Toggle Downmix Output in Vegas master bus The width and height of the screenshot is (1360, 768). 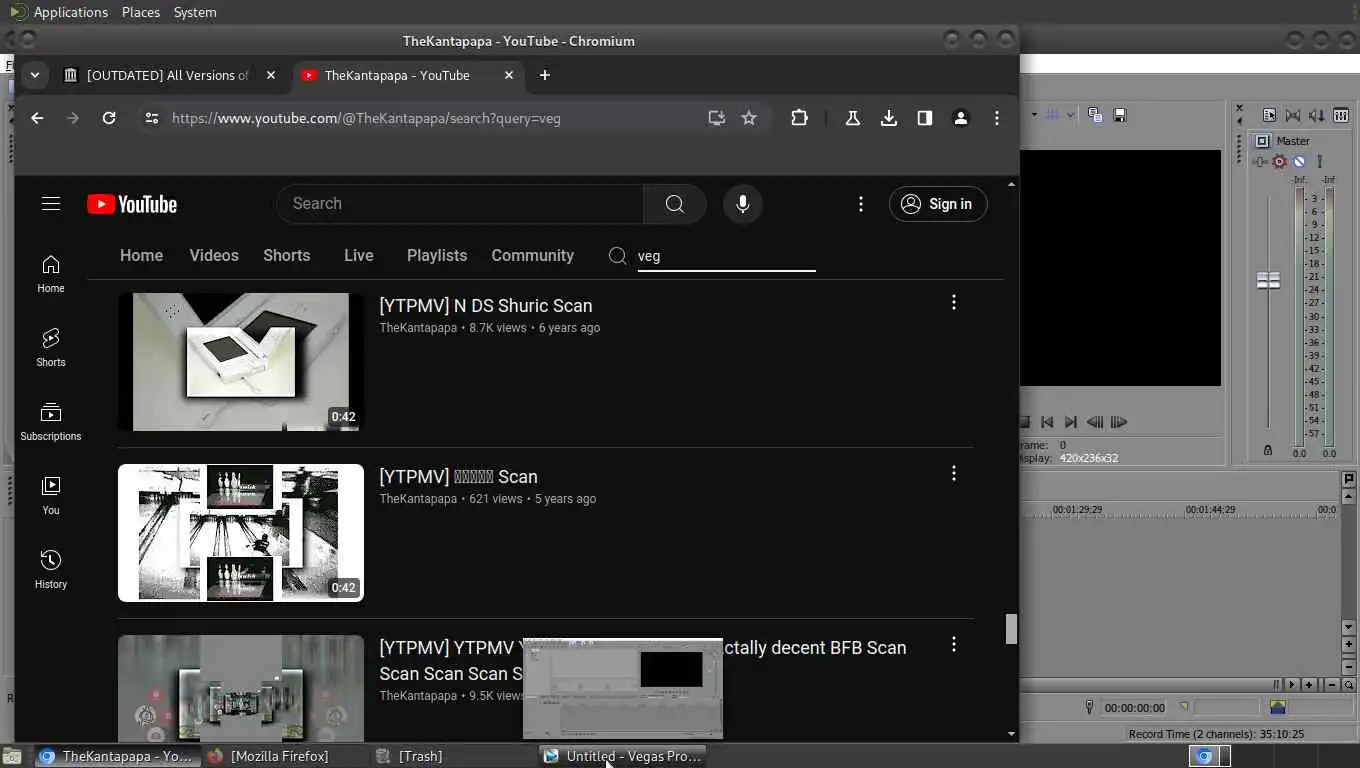tap(1293, 115)
